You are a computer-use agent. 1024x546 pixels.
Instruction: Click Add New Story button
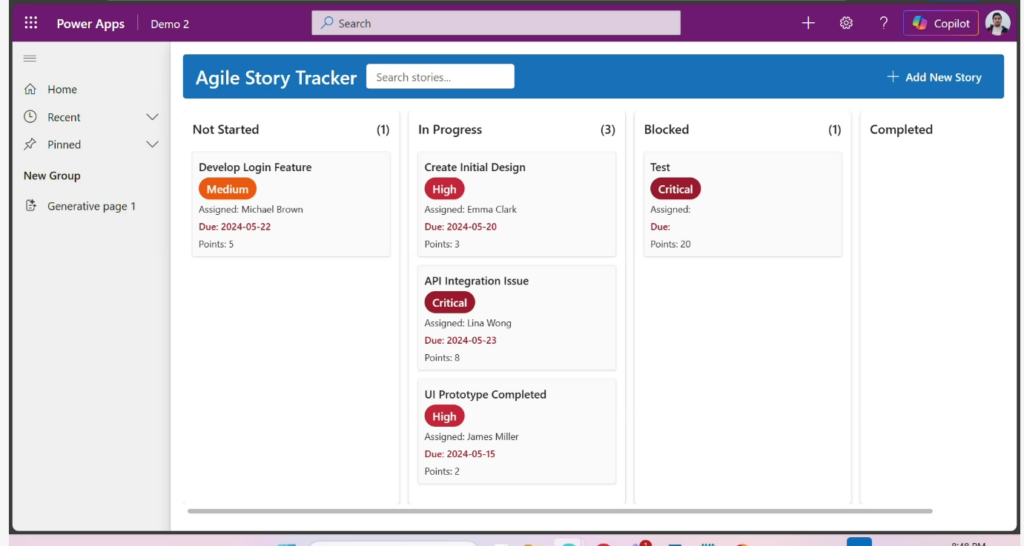click(x=934, y=77)
